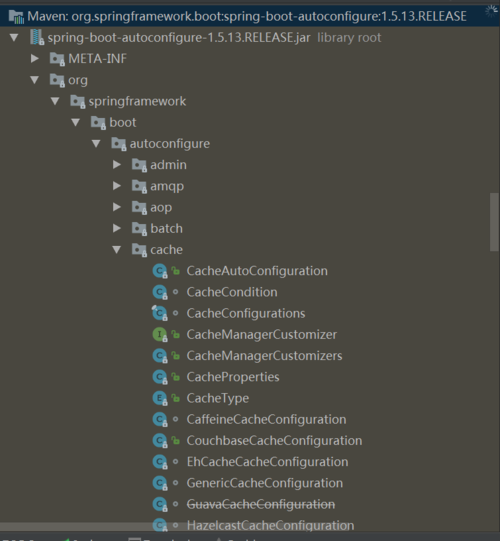Click the class icon of CacheManagerCustomizers
The width and height of the screenshot is (500, 541).
160,356
